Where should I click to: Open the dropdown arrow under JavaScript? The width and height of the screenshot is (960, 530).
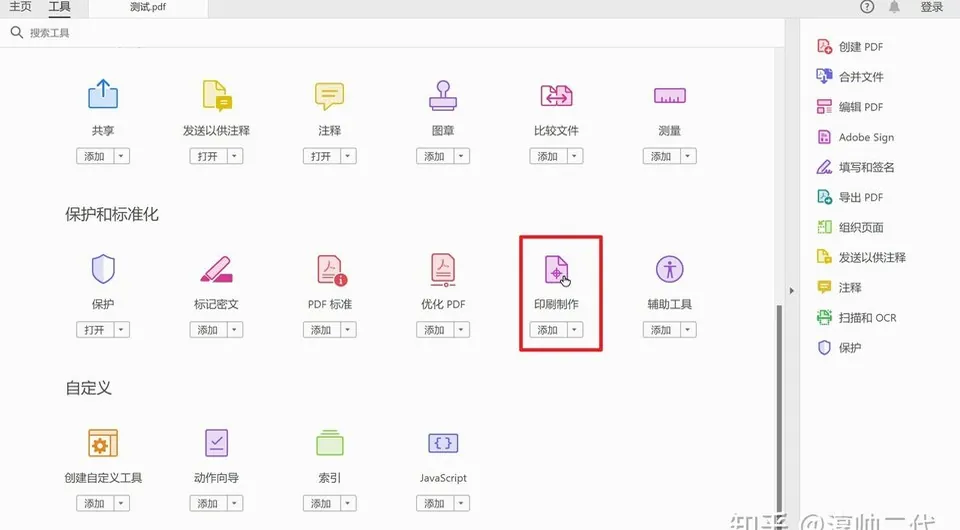click(x=461, y=504)
